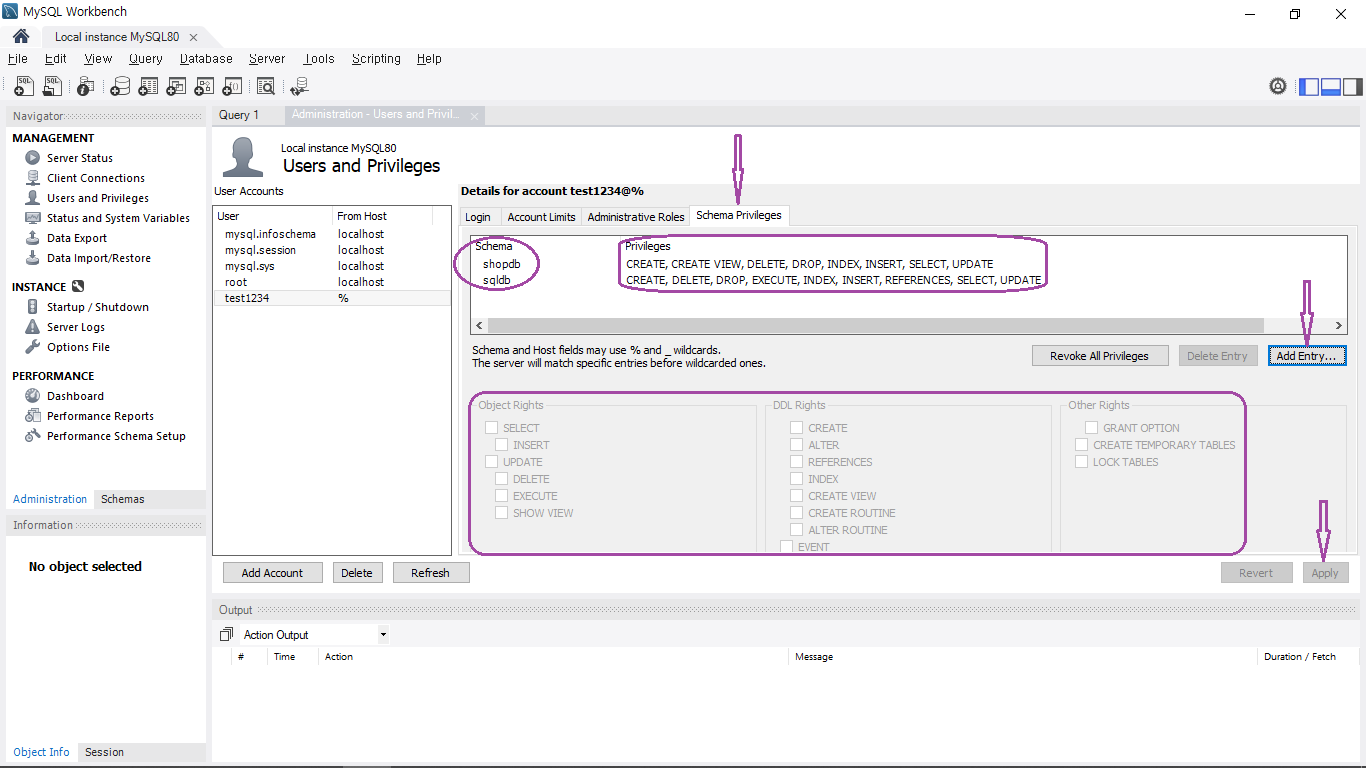Open Workbench preferences gear icon

(1278, 86)
